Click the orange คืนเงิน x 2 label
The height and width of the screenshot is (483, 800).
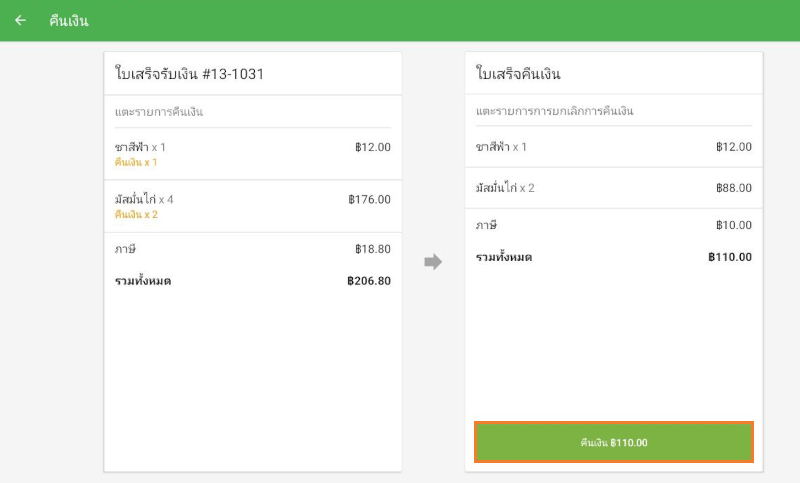(136, 214)
